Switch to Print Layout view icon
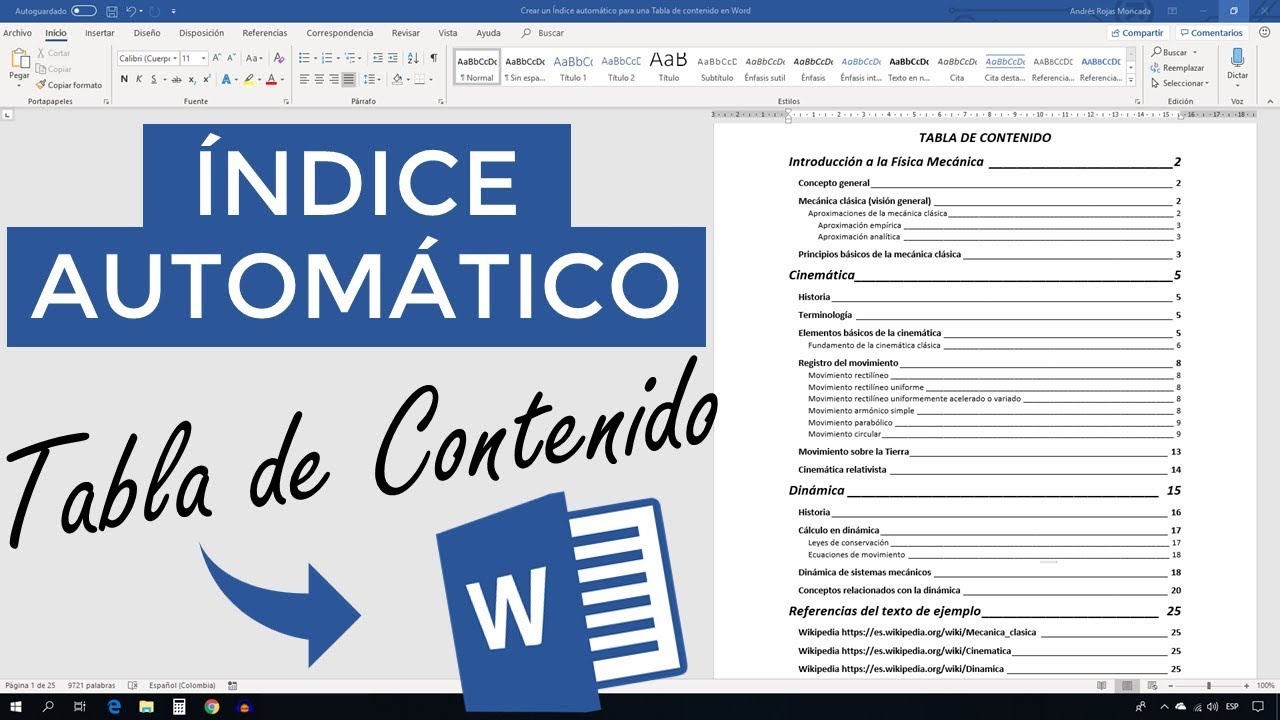Viewport: 1280px width, 720px height. (1127, 685)
